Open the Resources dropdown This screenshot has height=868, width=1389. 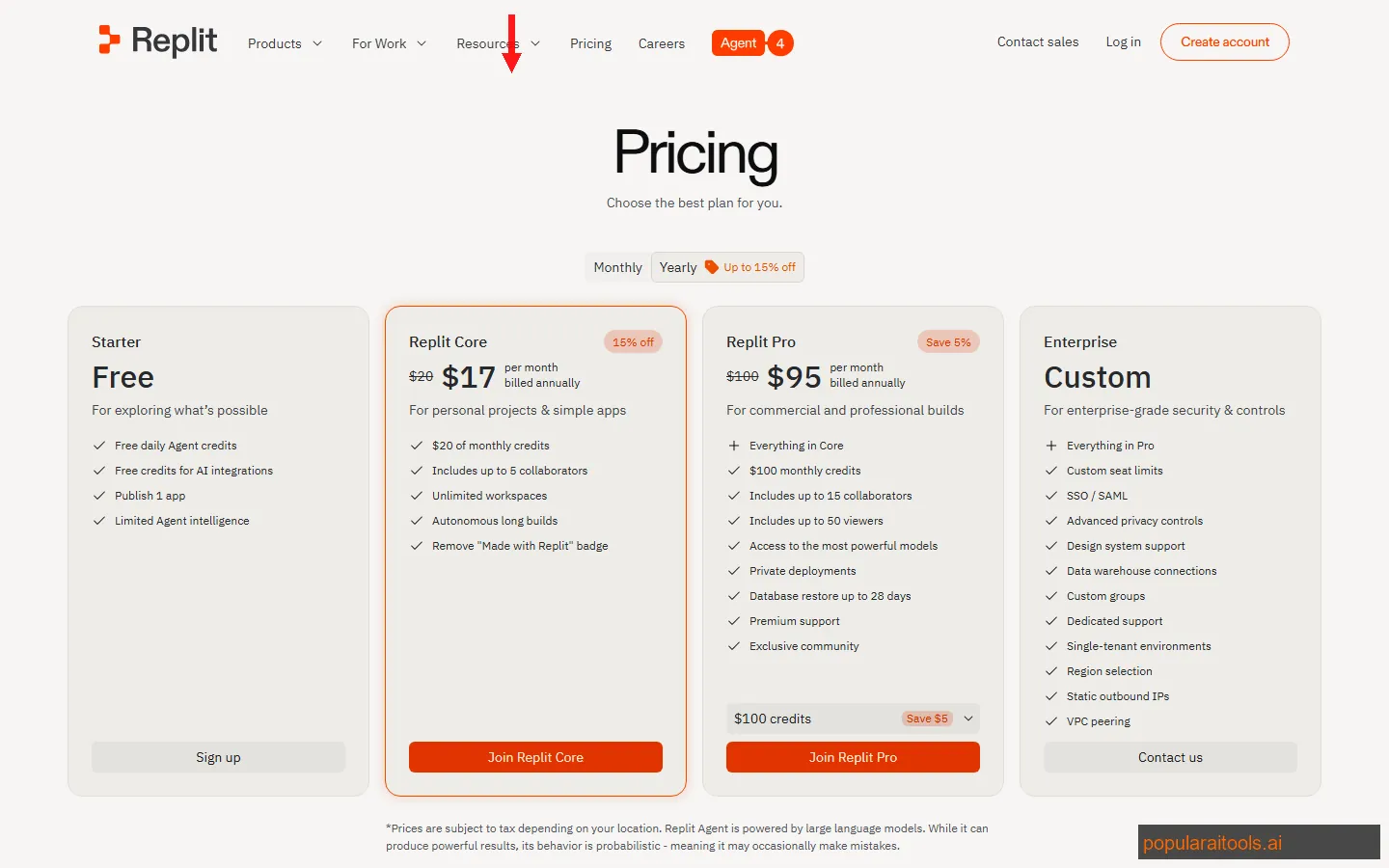pyautogui.click(x=497, y=43)
